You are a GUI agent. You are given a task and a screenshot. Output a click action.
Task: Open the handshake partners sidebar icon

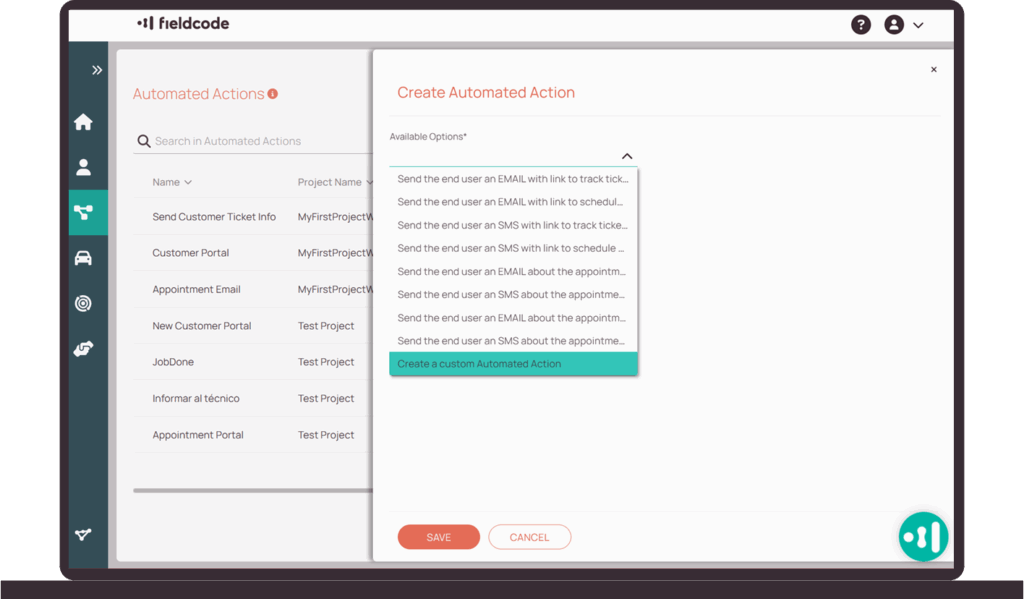[83, 349]
